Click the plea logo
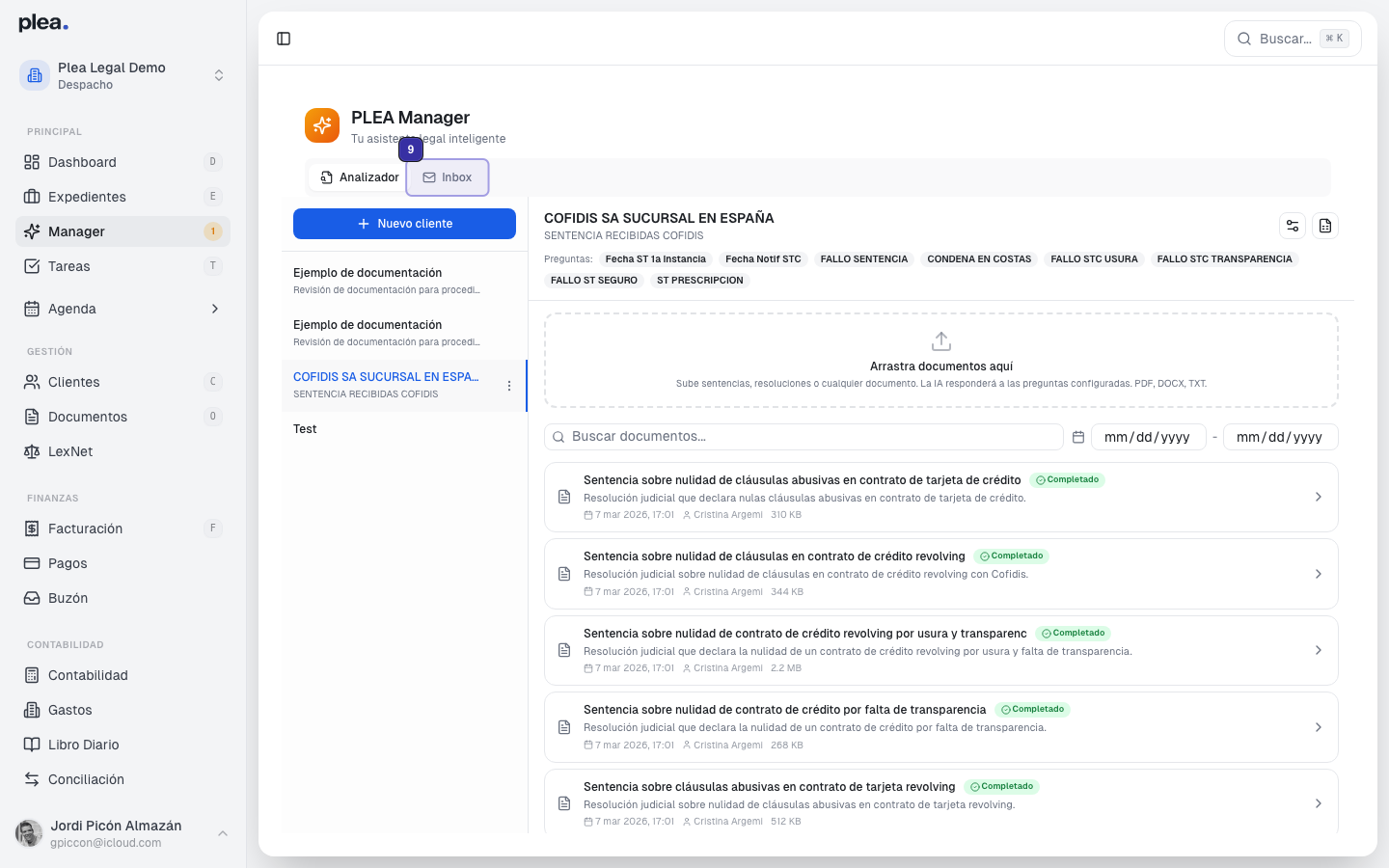Screen dimensions: 1389x868 pos(43,23)
